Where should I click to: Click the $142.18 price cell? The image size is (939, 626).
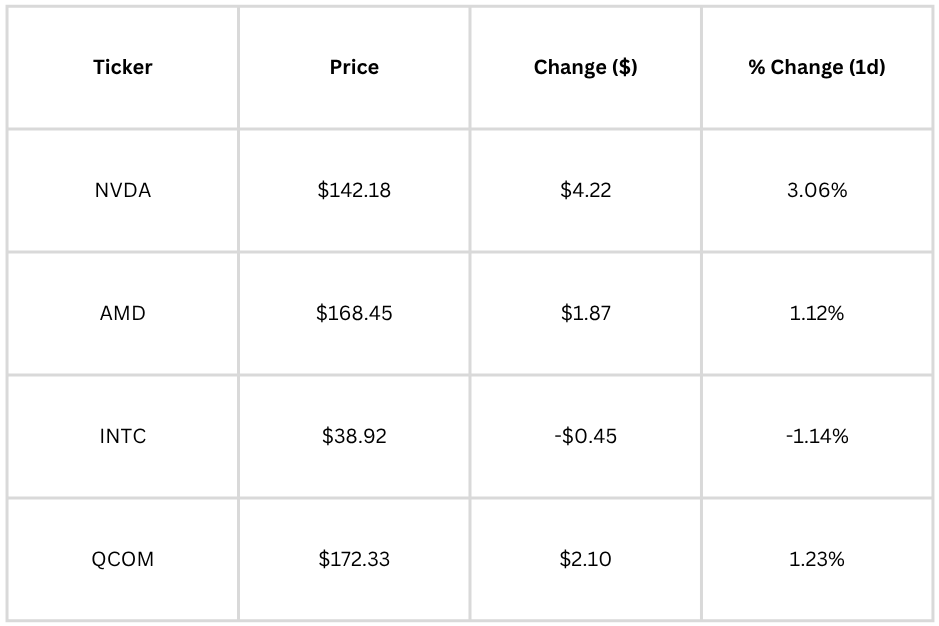point(354,190)
